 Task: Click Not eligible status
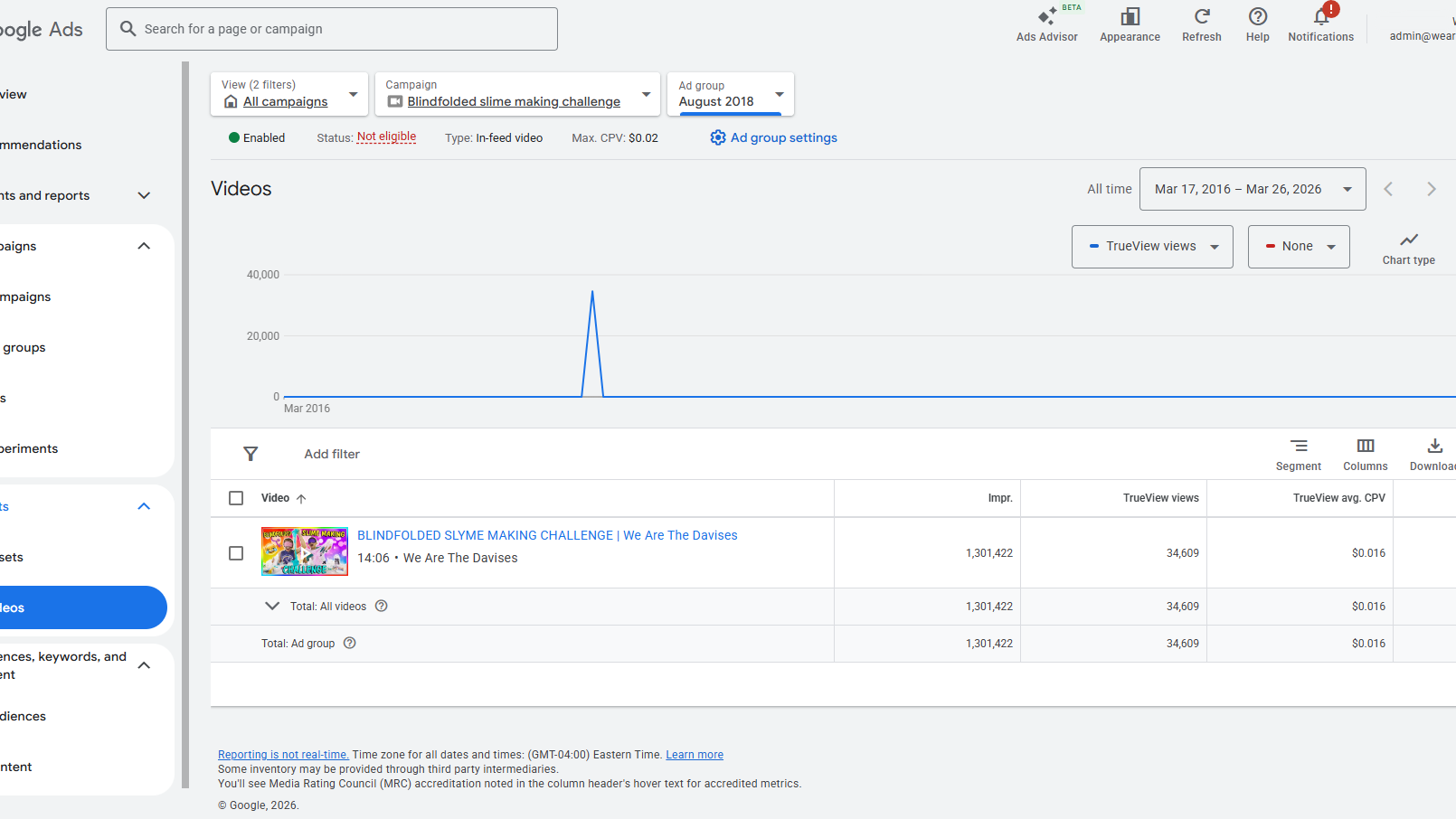(386, 137)
